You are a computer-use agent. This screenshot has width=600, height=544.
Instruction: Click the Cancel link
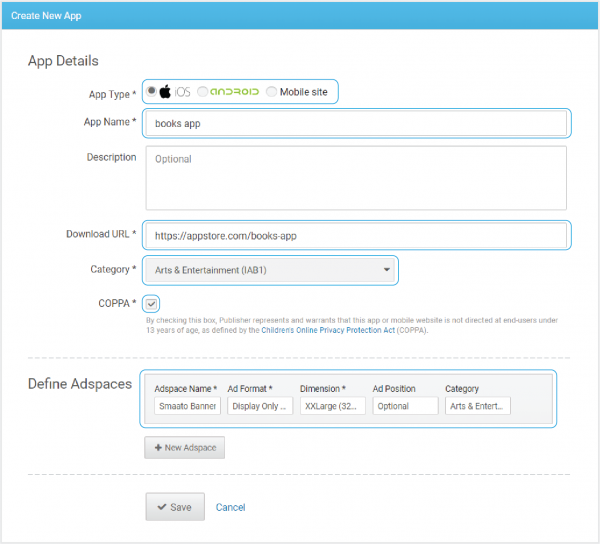pyautogui.click(x=230, y=507)
